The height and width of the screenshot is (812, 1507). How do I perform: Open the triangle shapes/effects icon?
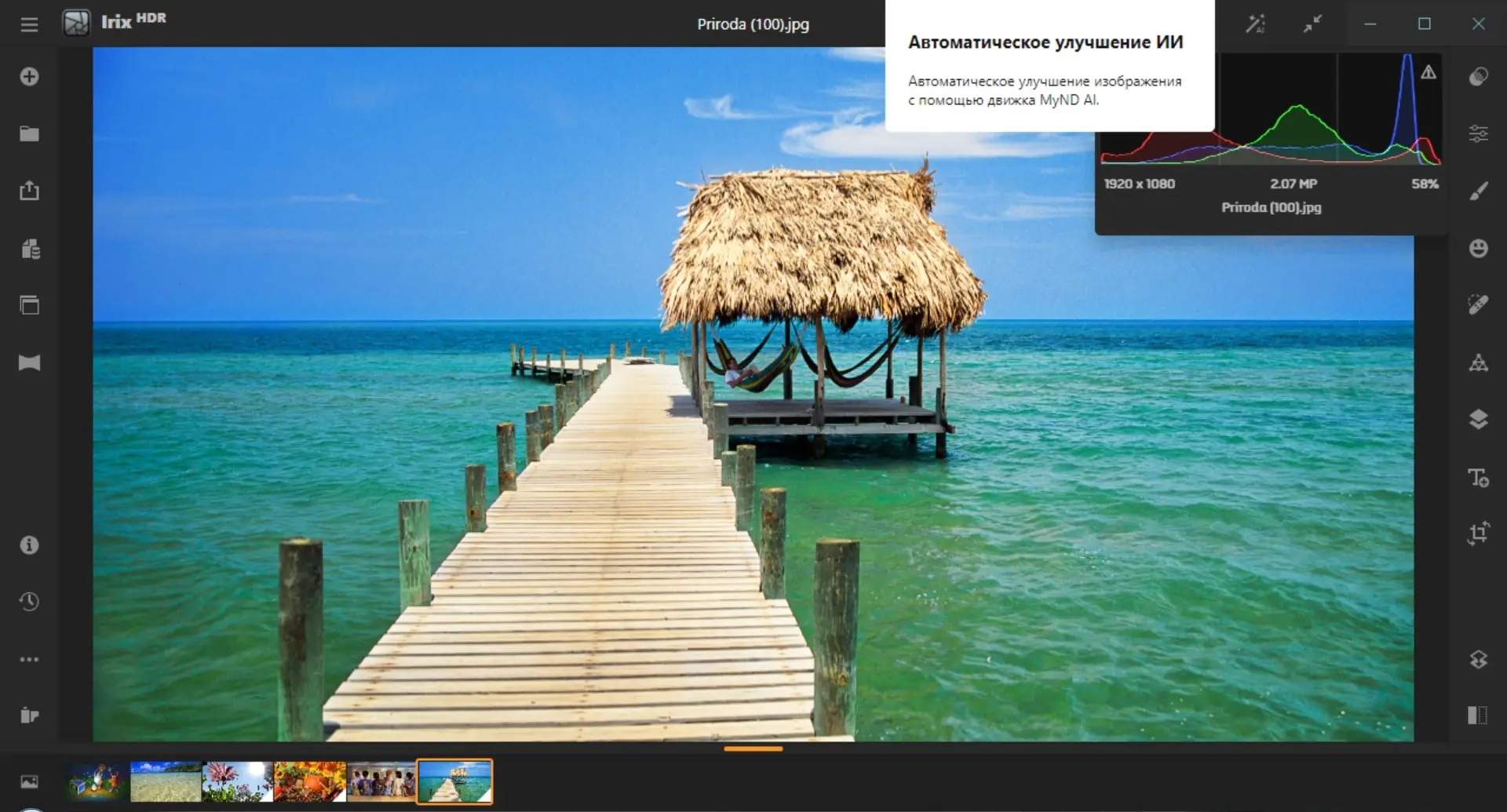[x=1479, y=362]
